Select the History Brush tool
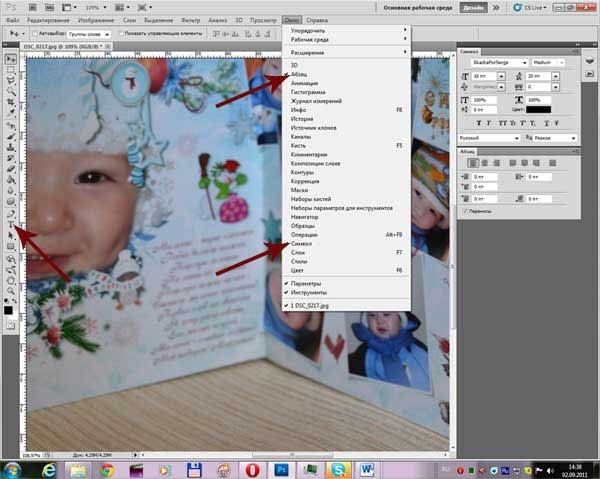Viewport: 600px width, 479px height. click(x=10, y=158)
